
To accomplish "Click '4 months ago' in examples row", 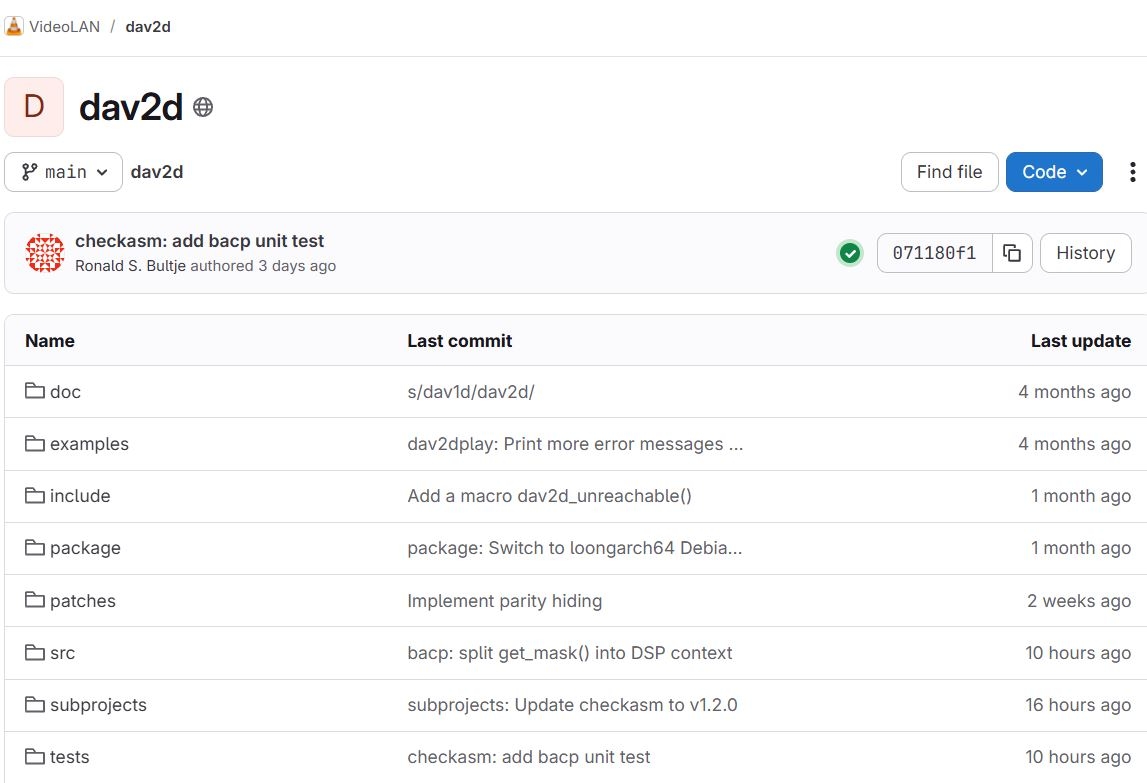I will click(1075, 443).
